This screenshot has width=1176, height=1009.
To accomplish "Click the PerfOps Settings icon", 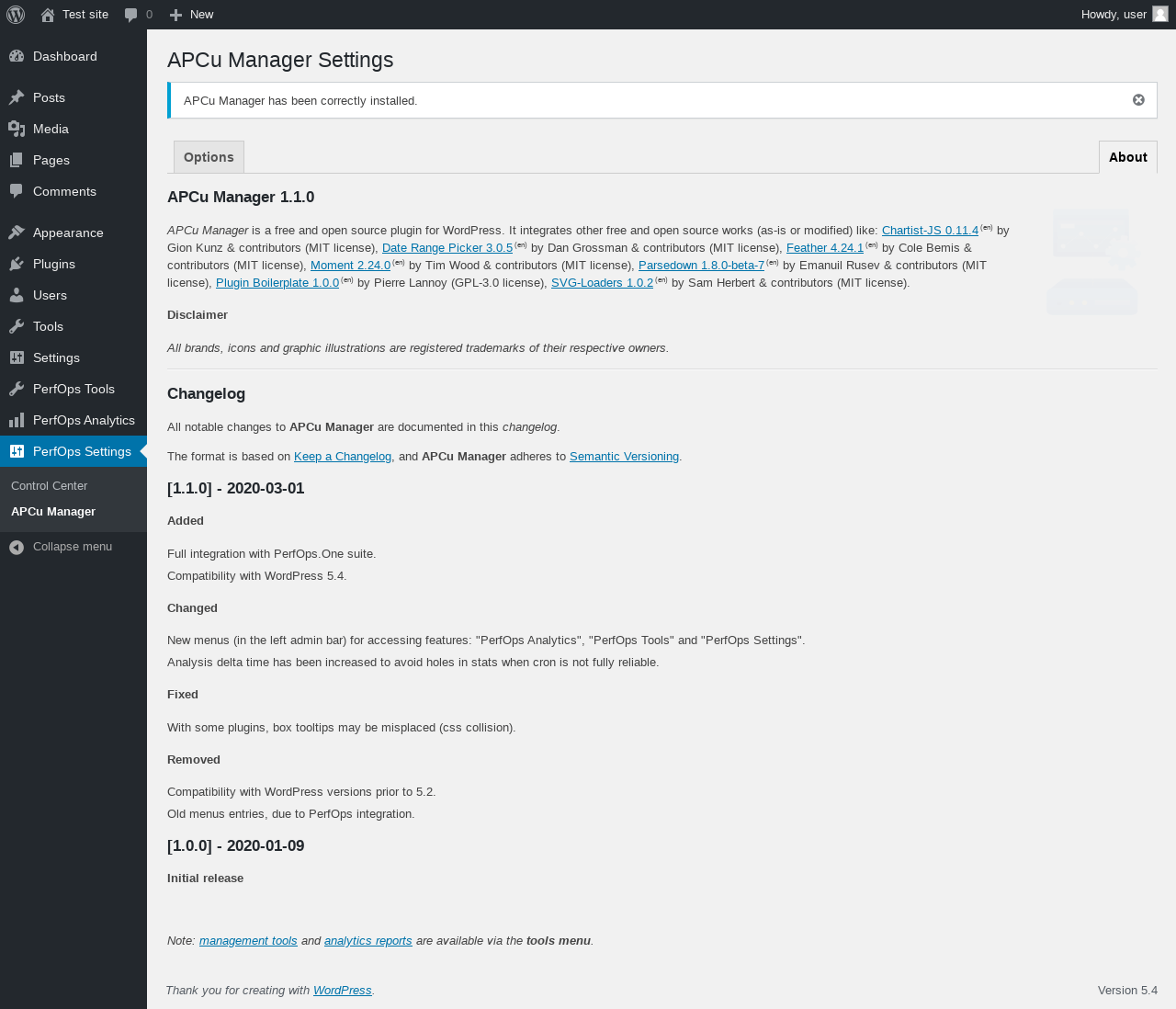I will 17,451.
